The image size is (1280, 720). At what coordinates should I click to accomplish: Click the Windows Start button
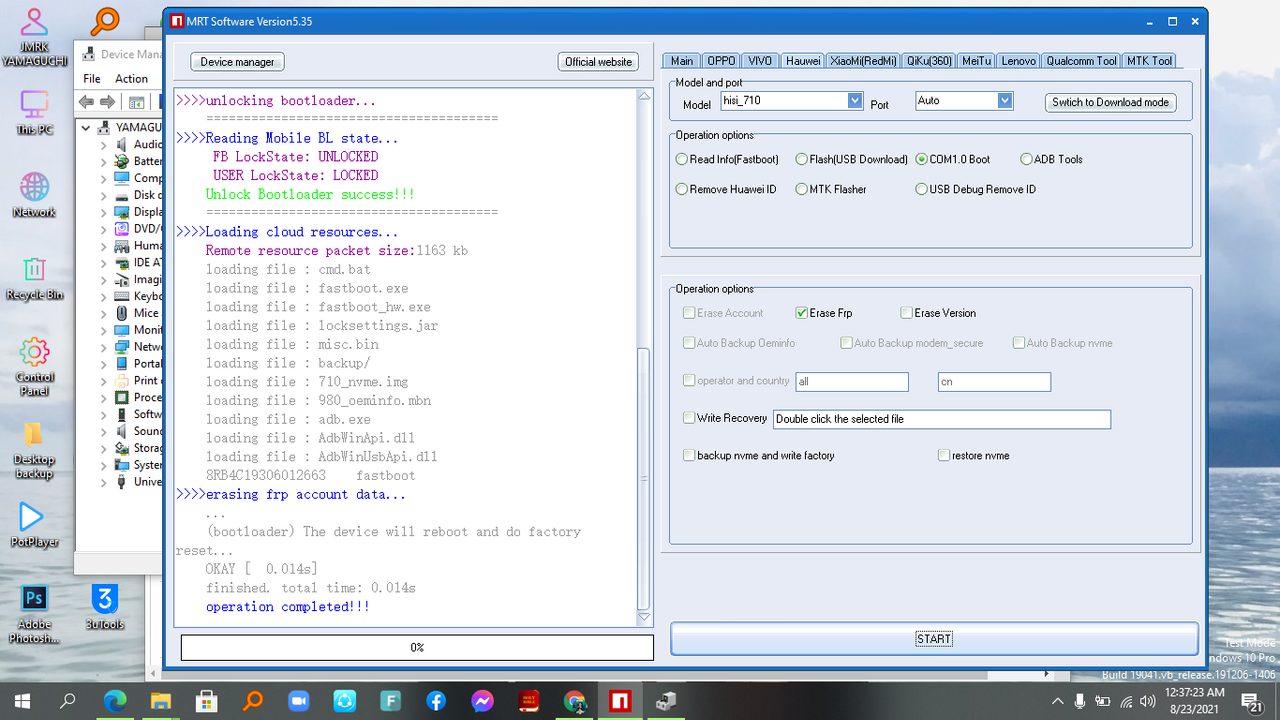click(x=21, y=701)
